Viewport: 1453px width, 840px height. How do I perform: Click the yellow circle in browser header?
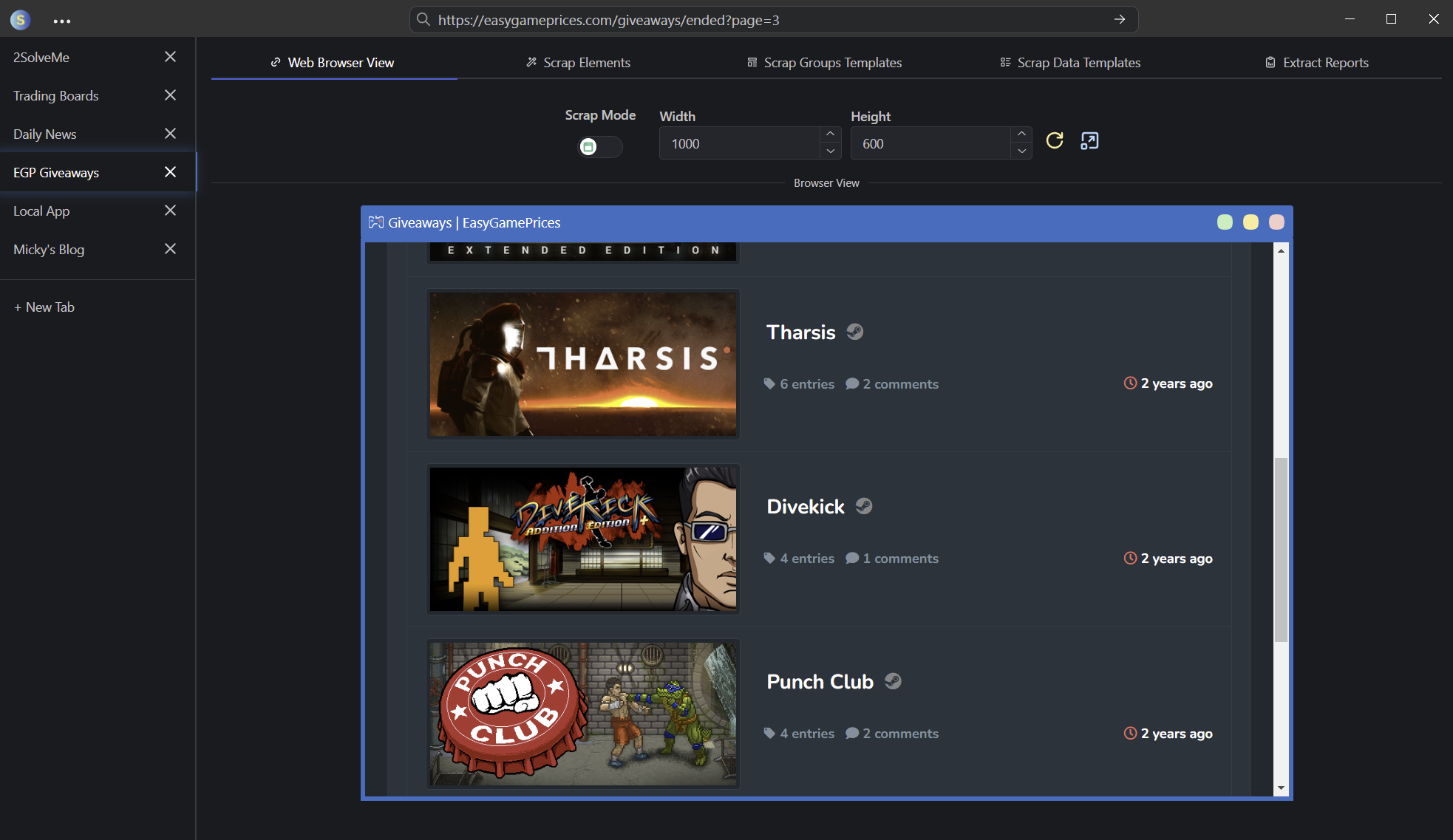click(1250, 222)
